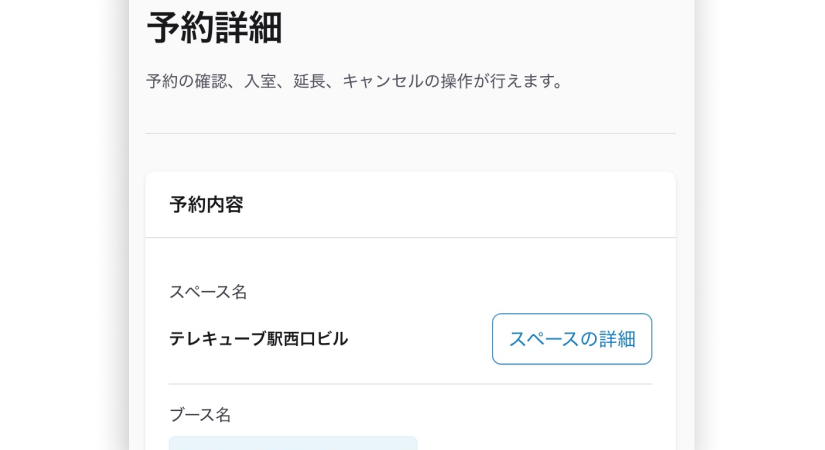
Task: Click the white margin left of the panel
Action: click(63, 225)
